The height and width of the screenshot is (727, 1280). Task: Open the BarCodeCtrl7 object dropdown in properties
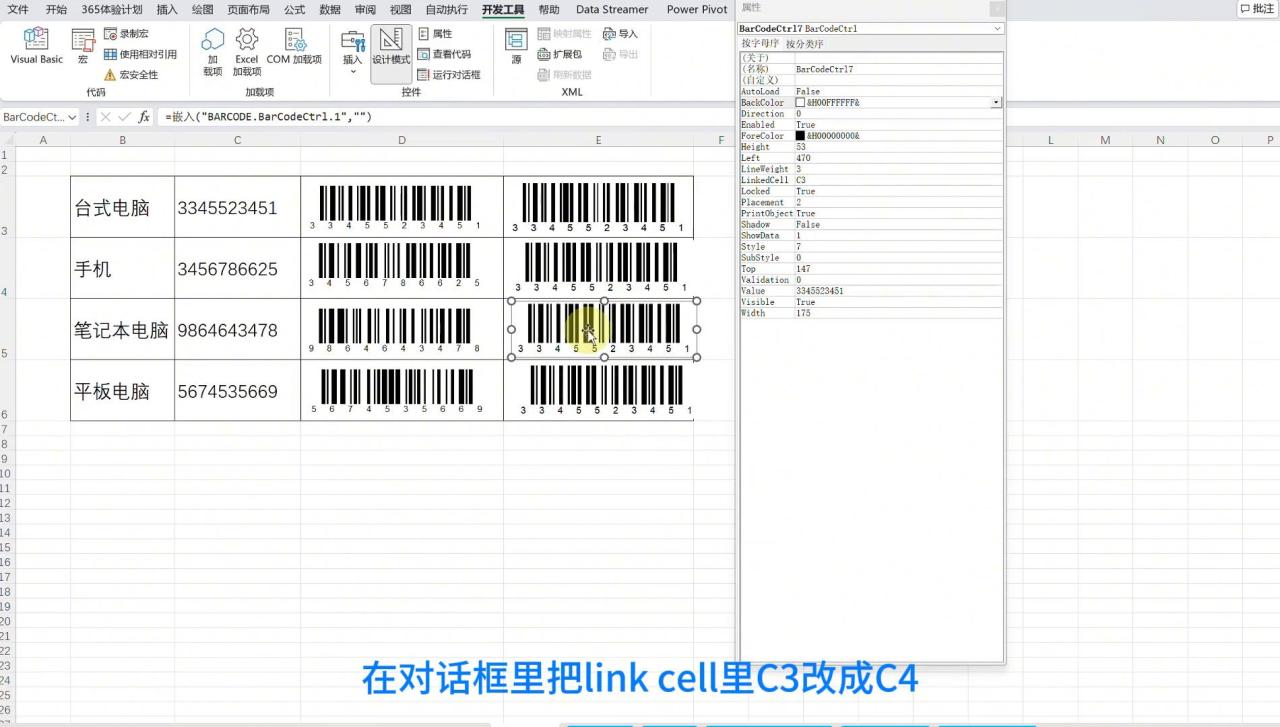997,29
